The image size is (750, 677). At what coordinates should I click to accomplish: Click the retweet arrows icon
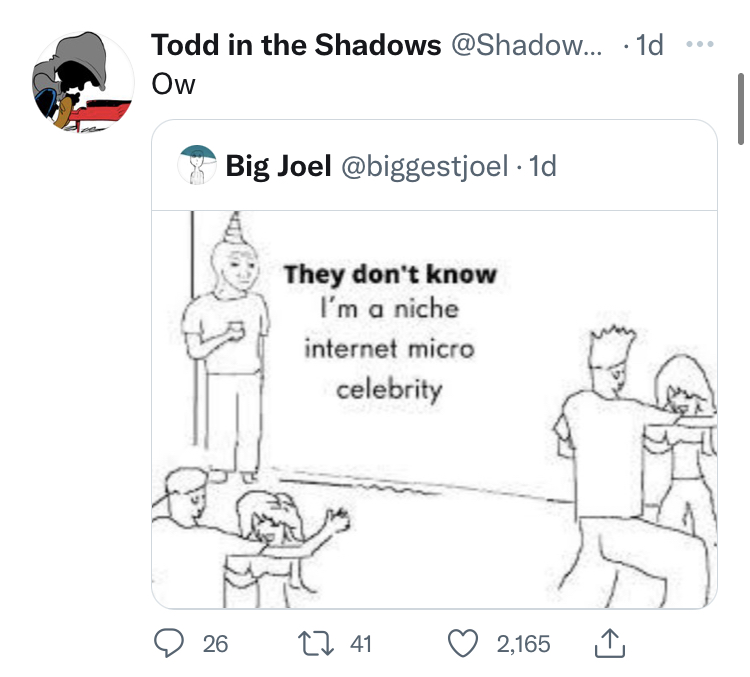[316, 644]
